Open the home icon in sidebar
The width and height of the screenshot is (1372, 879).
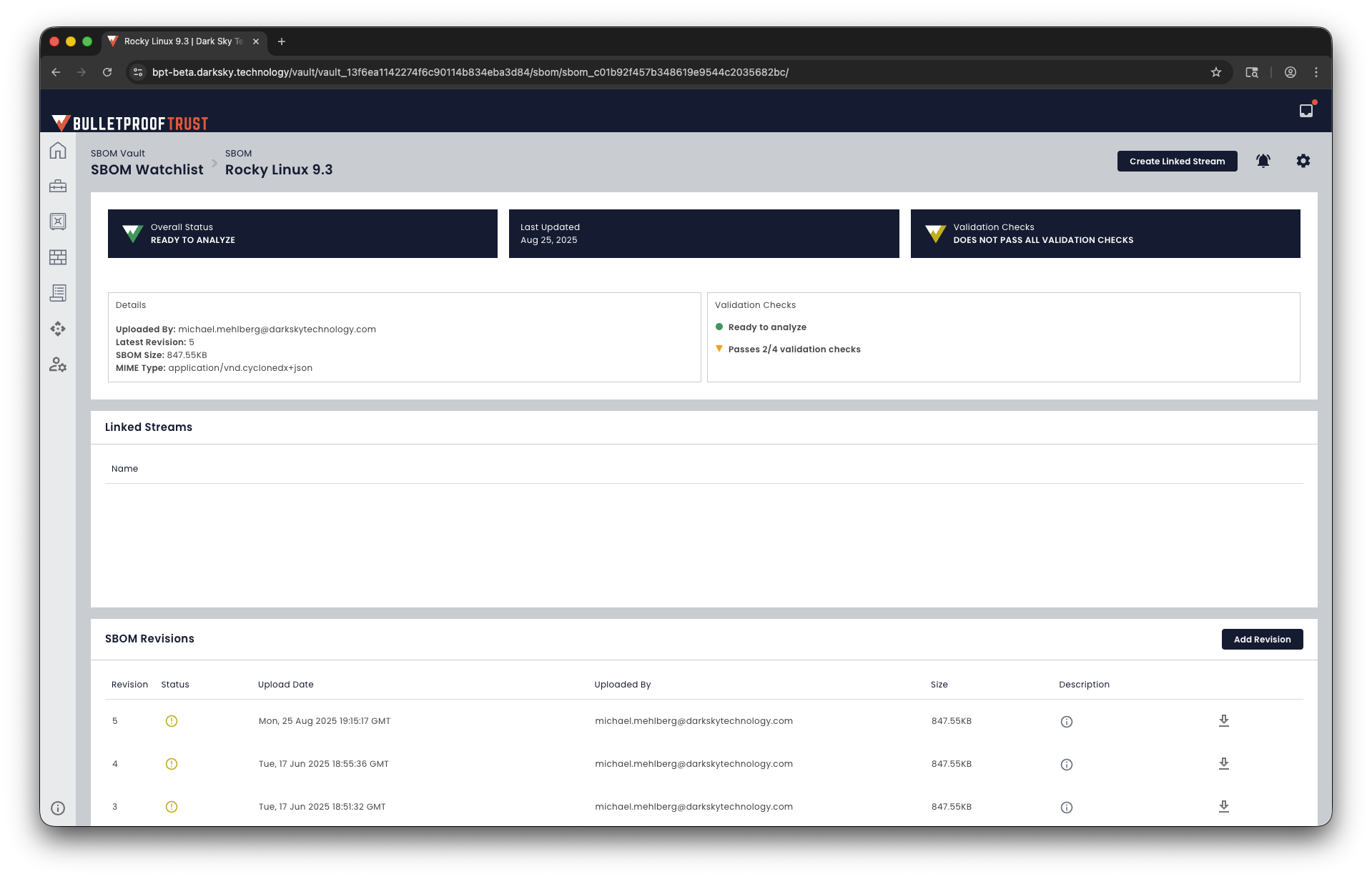[x=58, y=151]
